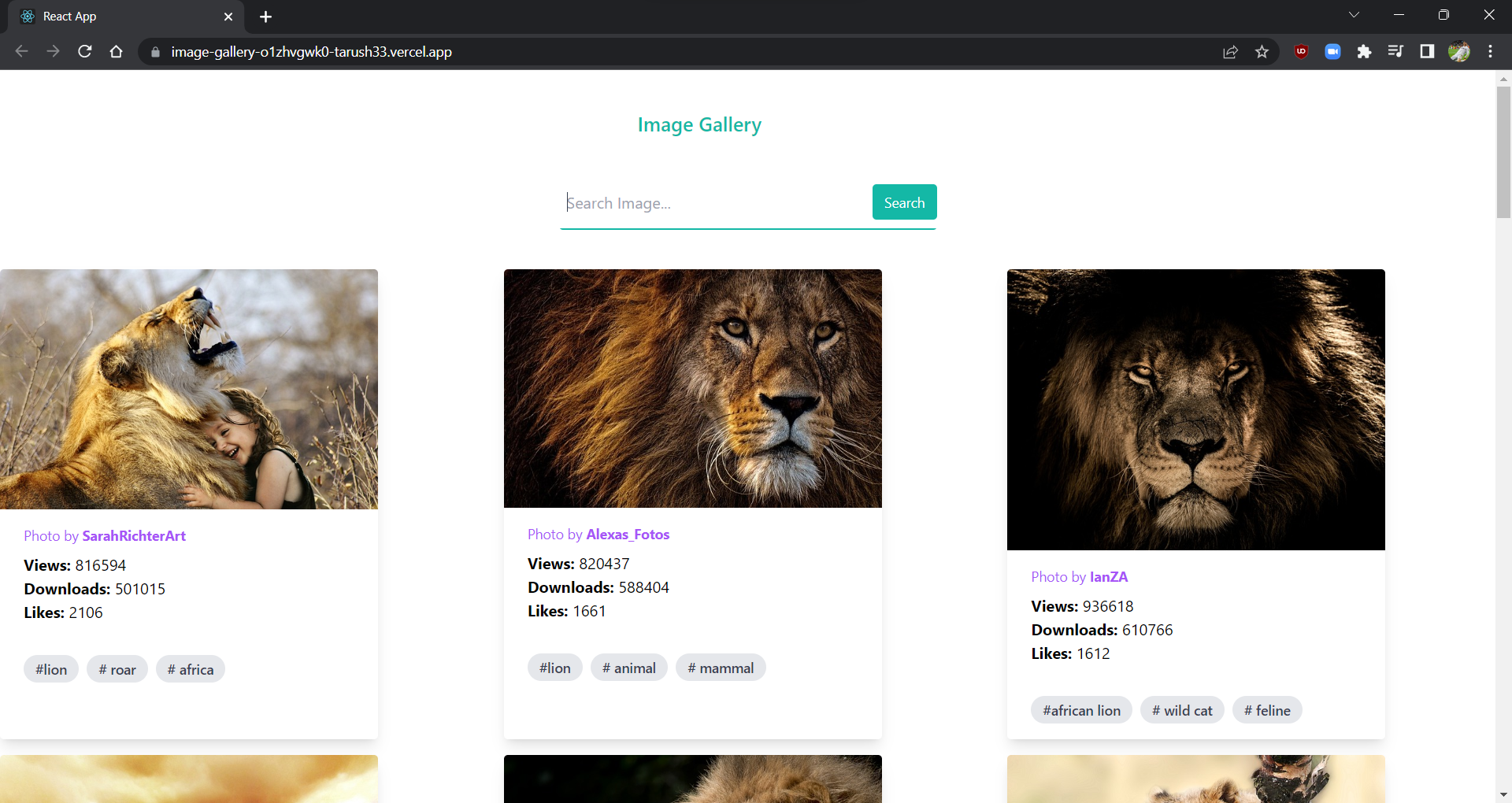The width and height of the screenshot is (1512, 803).
Task: Open the lion and girl photo
Action: tap(189, 389)
